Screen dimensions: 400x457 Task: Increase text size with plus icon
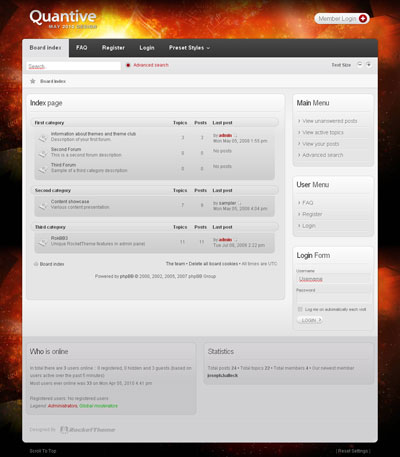[369, 64]
